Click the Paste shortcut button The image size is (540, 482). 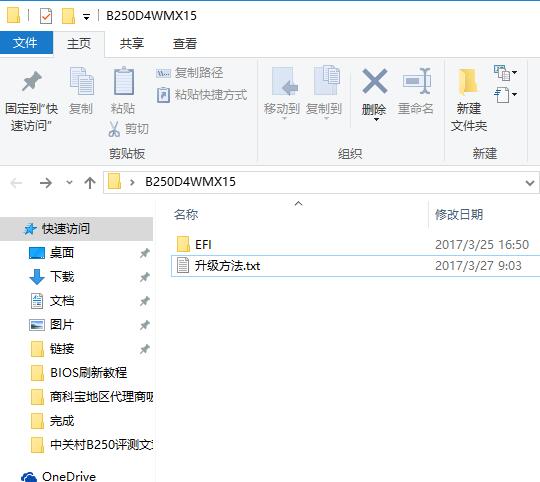pos(202,95)
